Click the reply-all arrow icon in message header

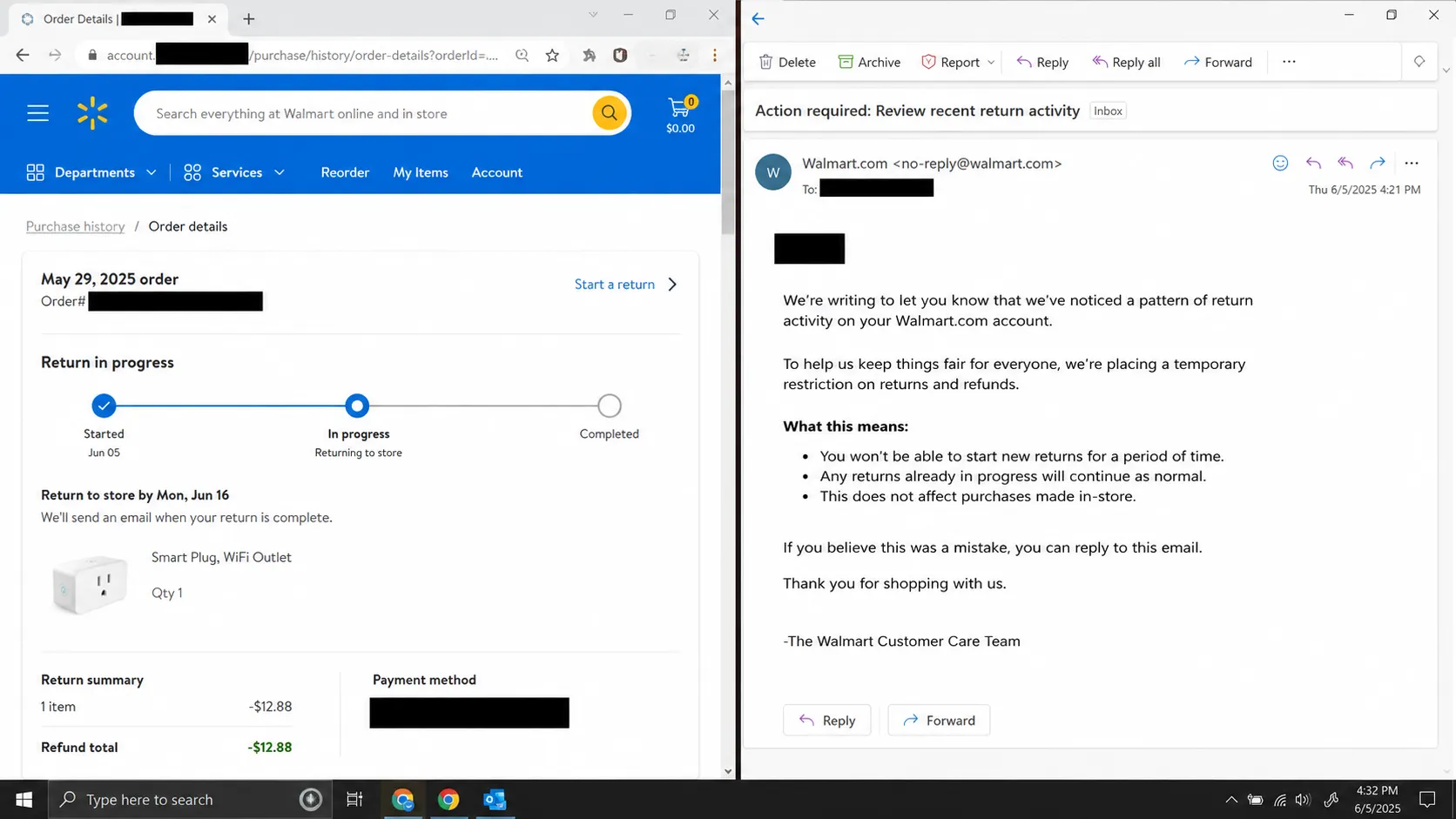click(x=1345, y=163)
